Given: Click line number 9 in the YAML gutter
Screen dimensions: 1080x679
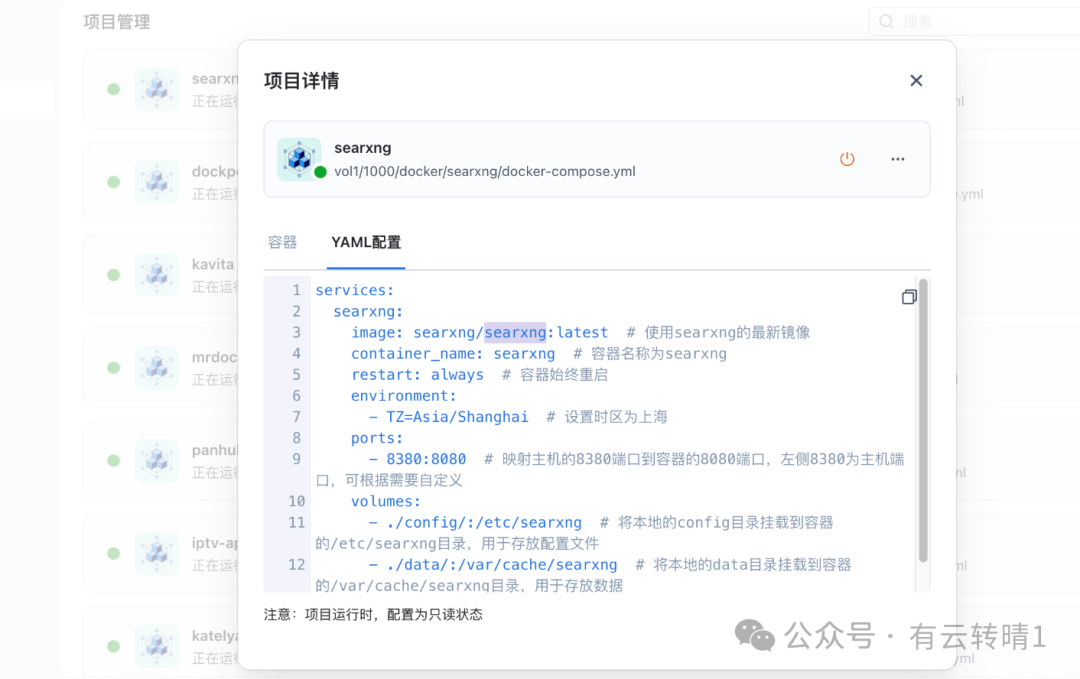Looking at the screenshot, I should [296, 459].
